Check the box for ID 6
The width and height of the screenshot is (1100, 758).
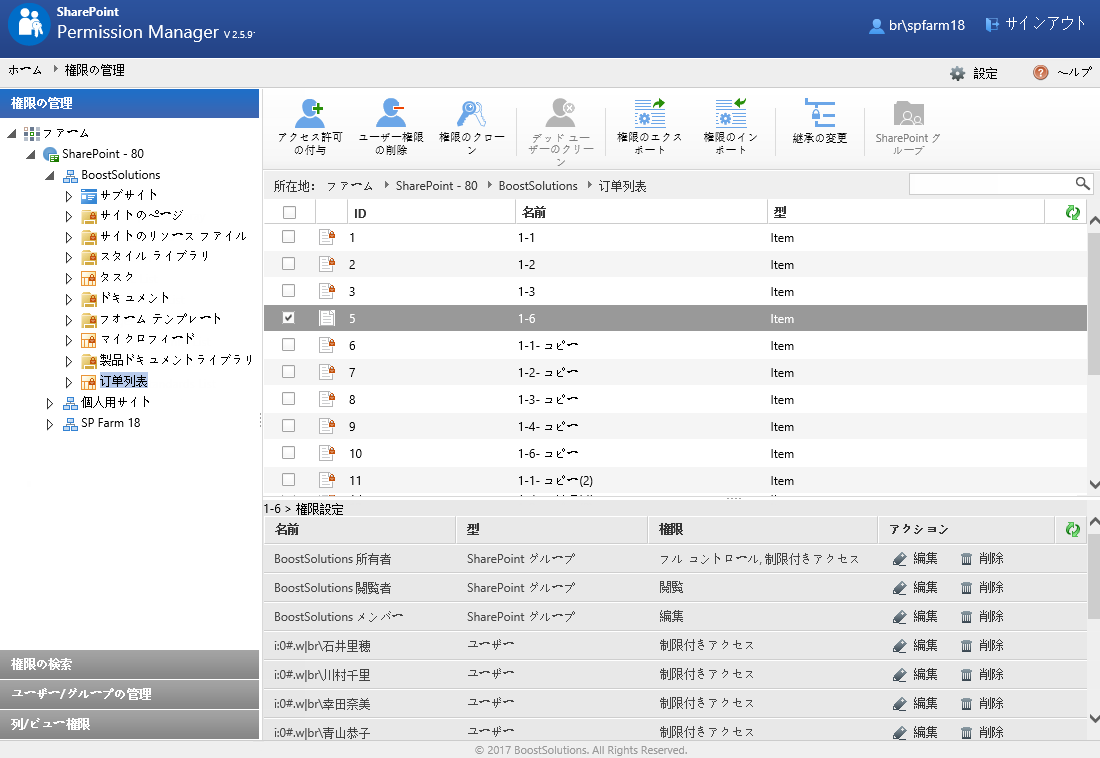coord(288,345)
